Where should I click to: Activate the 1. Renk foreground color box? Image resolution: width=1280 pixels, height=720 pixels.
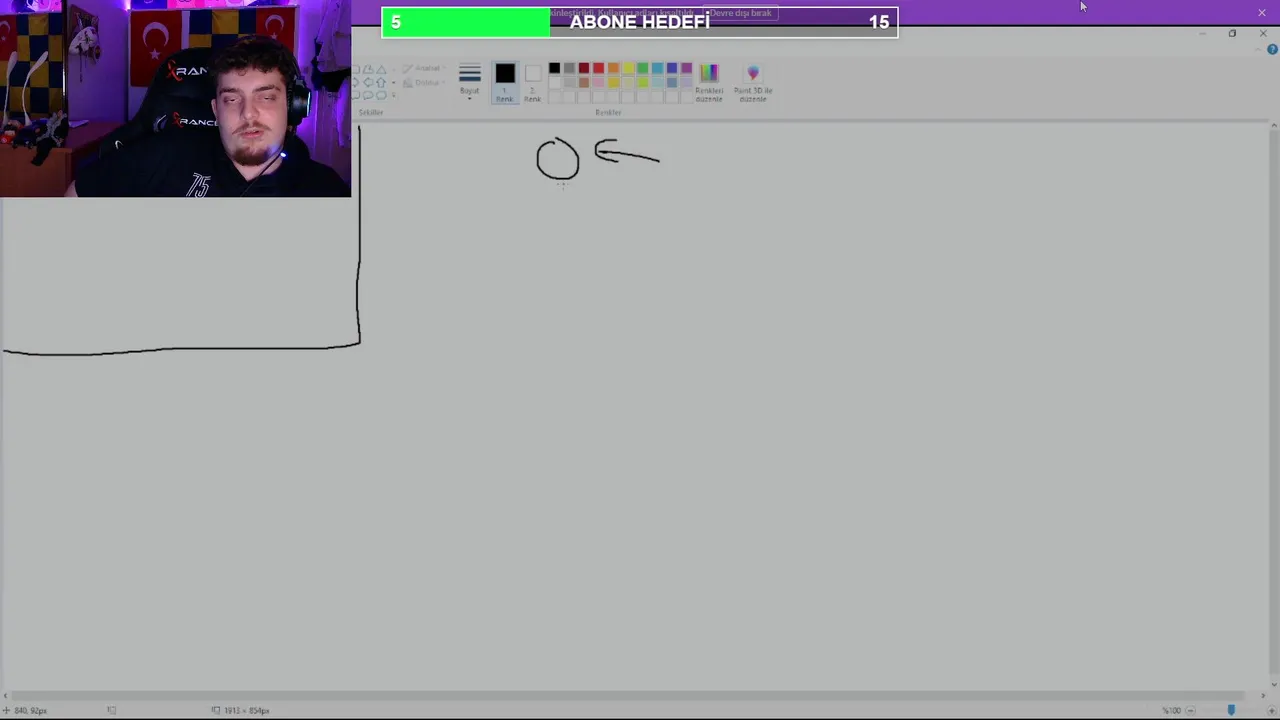(x=505, y=83)
